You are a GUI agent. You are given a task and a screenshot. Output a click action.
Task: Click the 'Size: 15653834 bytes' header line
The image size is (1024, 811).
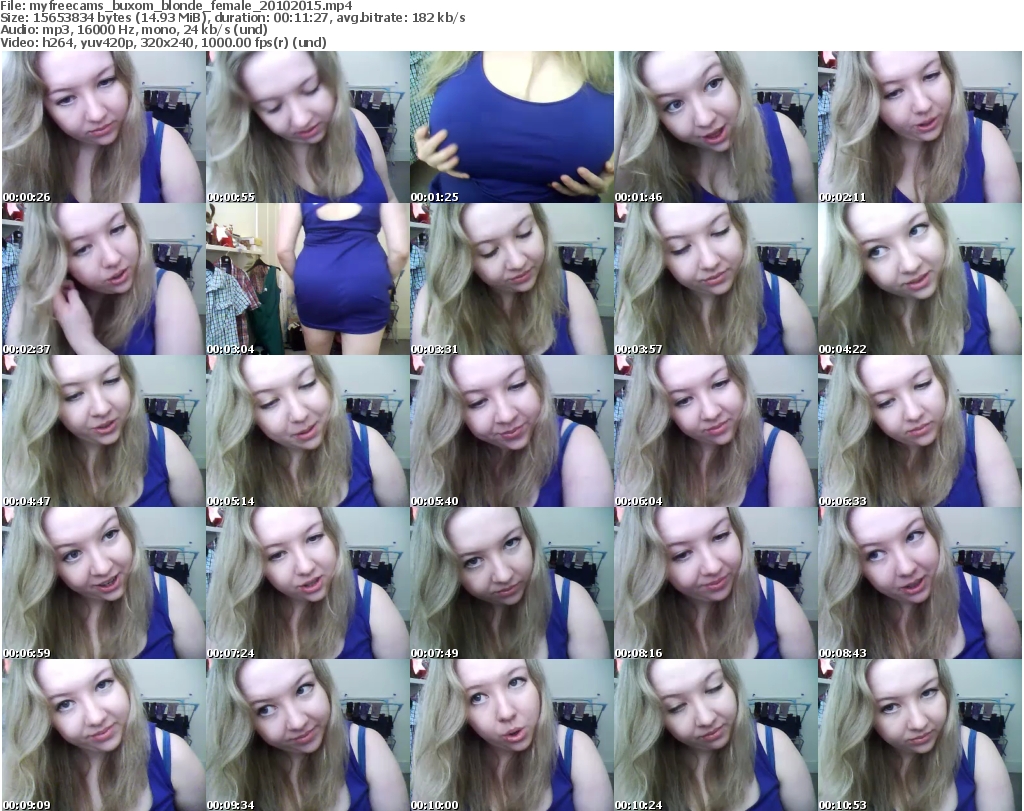(x=232, y=18)
